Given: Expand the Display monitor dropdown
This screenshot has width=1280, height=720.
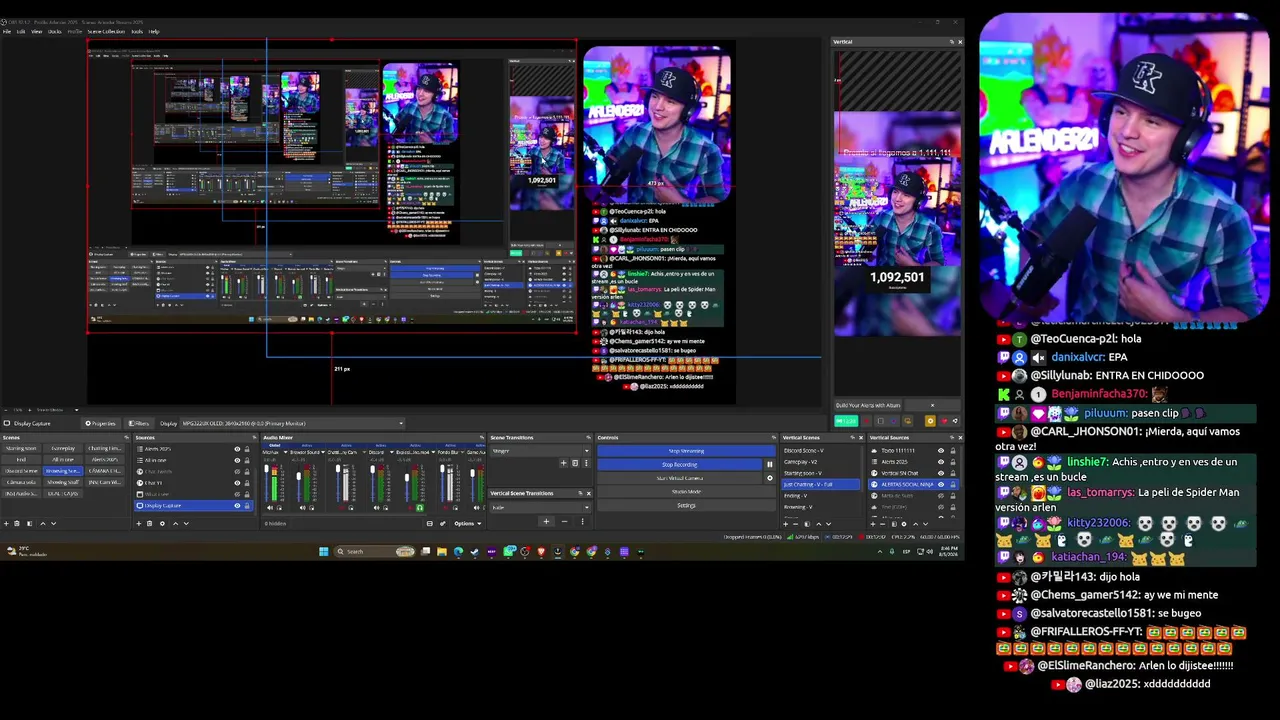Looking at the screenshot, I should tap(292, 423).
